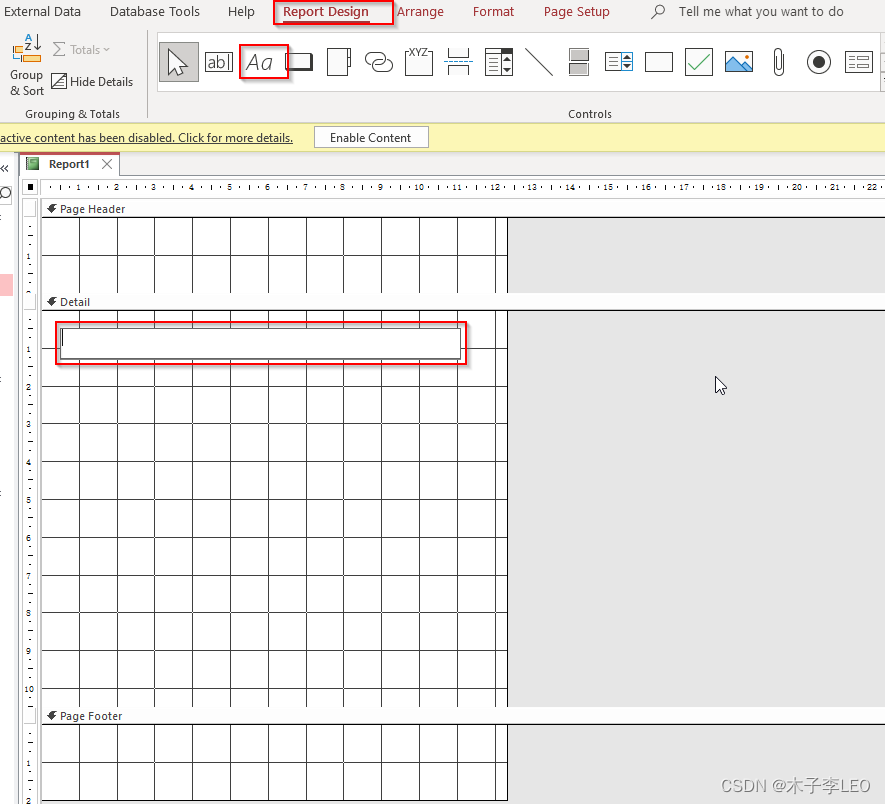The height and width of the screenshot is (804, 885).
Task: Select the Page Header section bar
Action: [463, 209]
